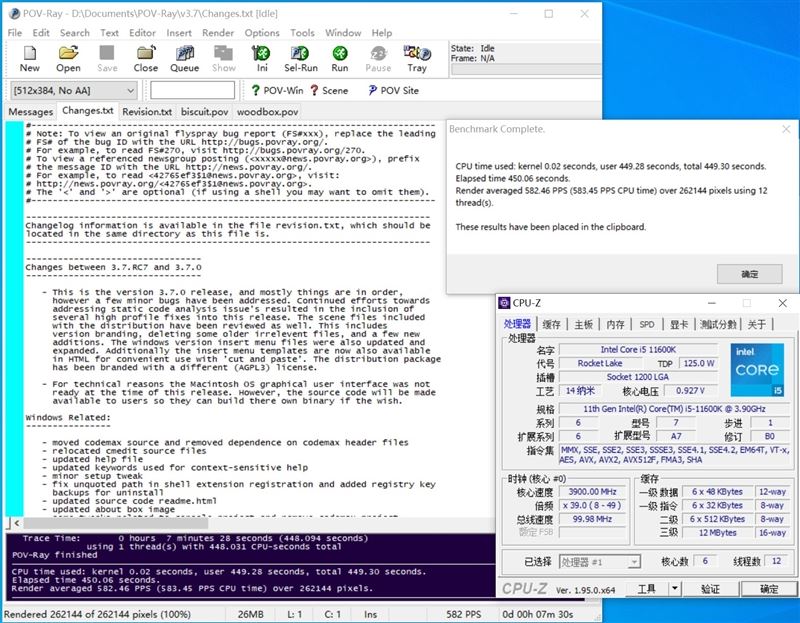Close the Benchmark Complete dialog
The image size is (800, 623).
[x=786, y=130]
